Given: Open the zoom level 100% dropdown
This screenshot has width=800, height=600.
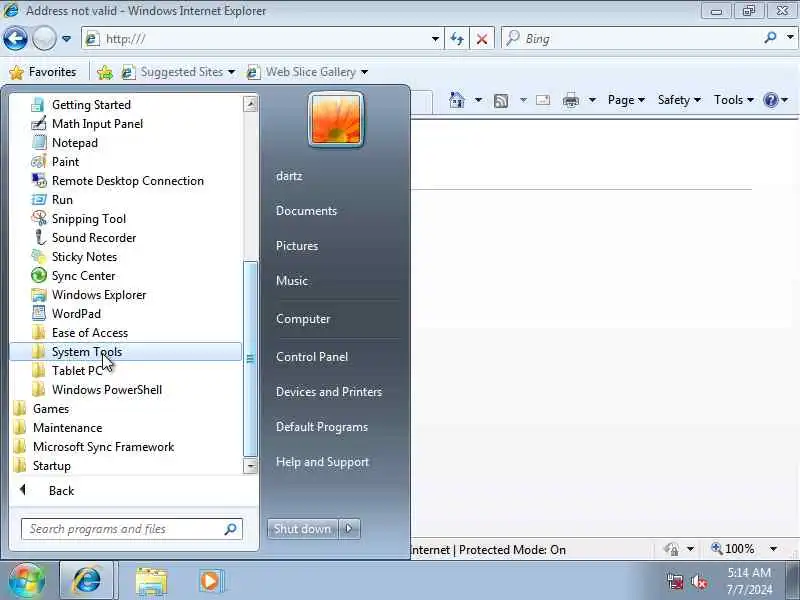Looking at the screenshot, I should [773, 549].
